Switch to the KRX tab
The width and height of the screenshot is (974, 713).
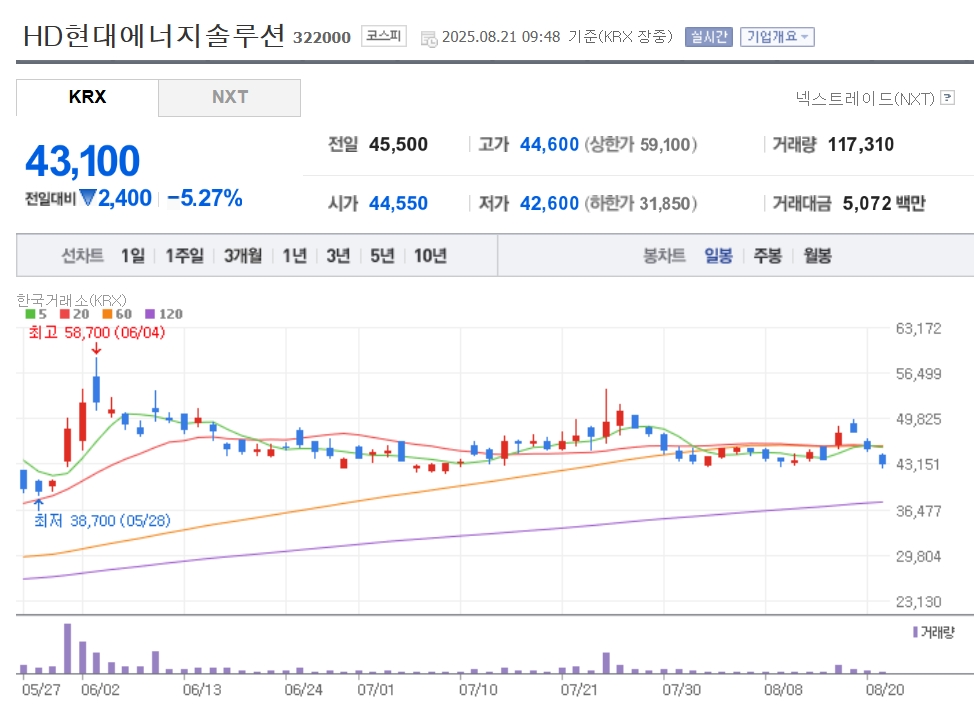point(88,98)
